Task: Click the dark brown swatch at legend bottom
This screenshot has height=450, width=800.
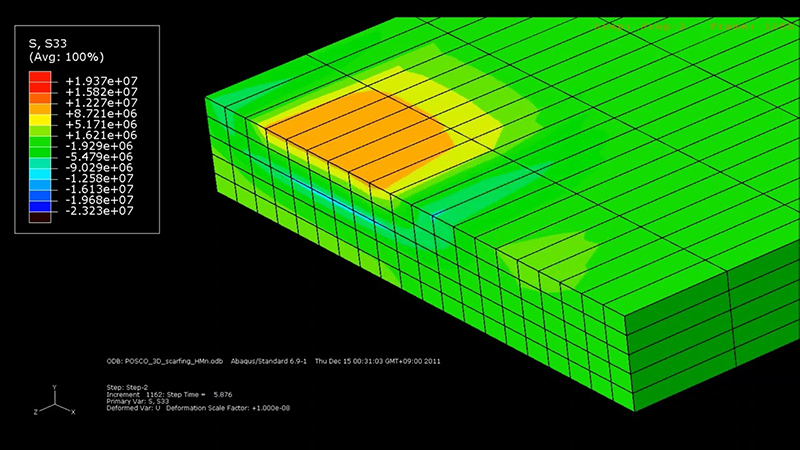Action: pyautogui.click(x=39, y=216)
